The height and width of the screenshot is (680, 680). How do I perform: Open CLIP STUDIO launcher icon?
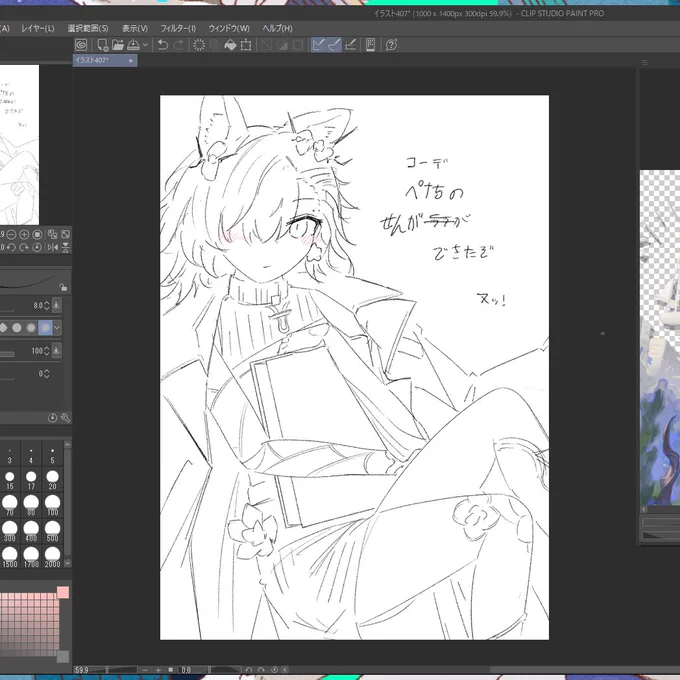click(x=81, y=45)
